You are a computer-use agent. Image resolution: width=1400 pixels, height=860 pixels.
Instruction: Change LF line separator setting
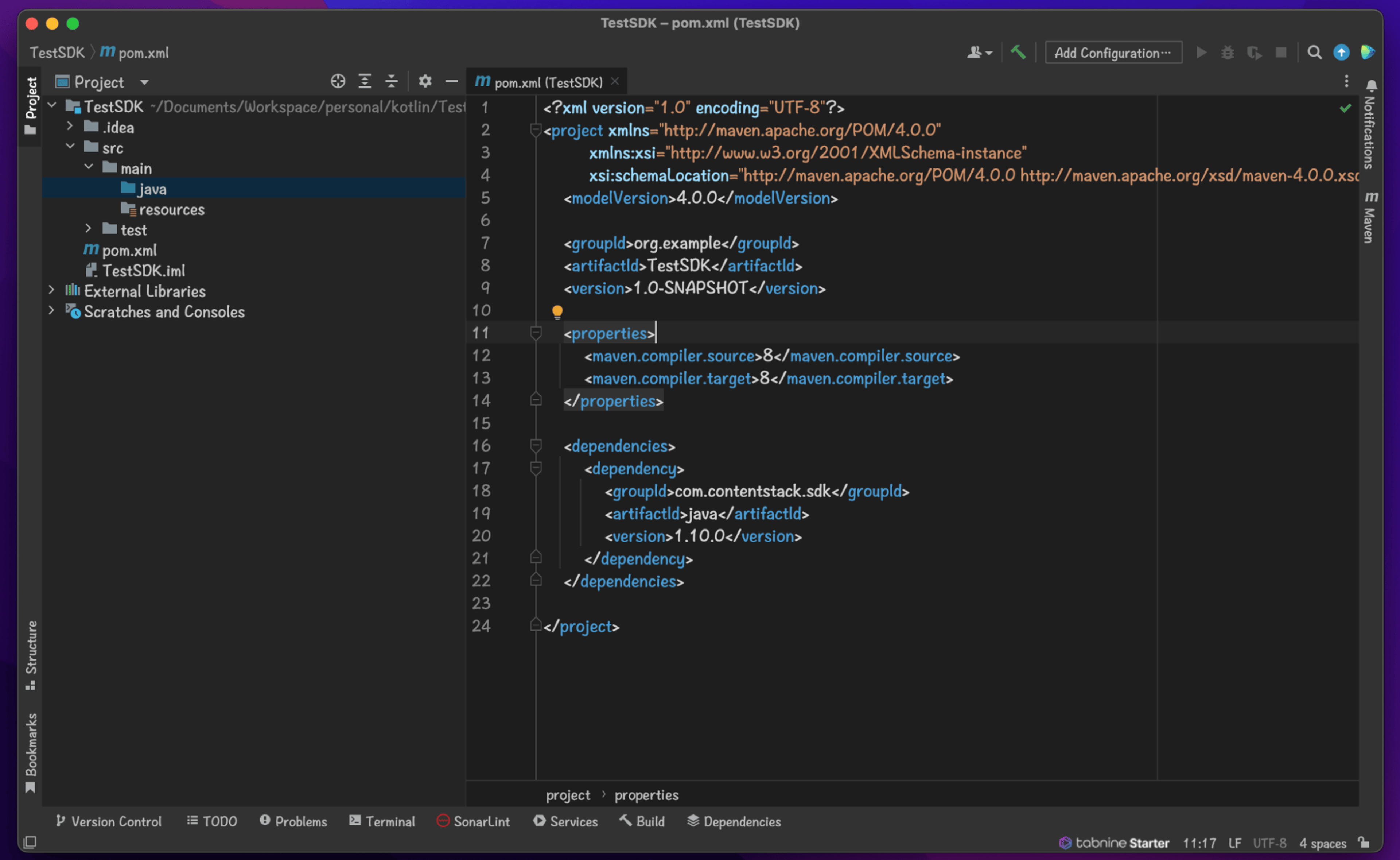pyautogui.click(x=1234, y=842)
